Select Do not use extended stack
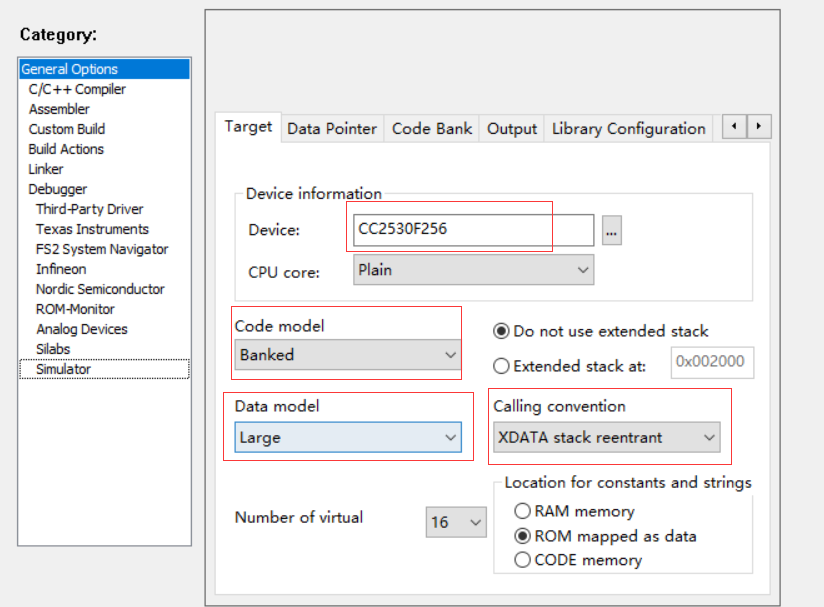824x607 pixels. (x=502, y=331)
